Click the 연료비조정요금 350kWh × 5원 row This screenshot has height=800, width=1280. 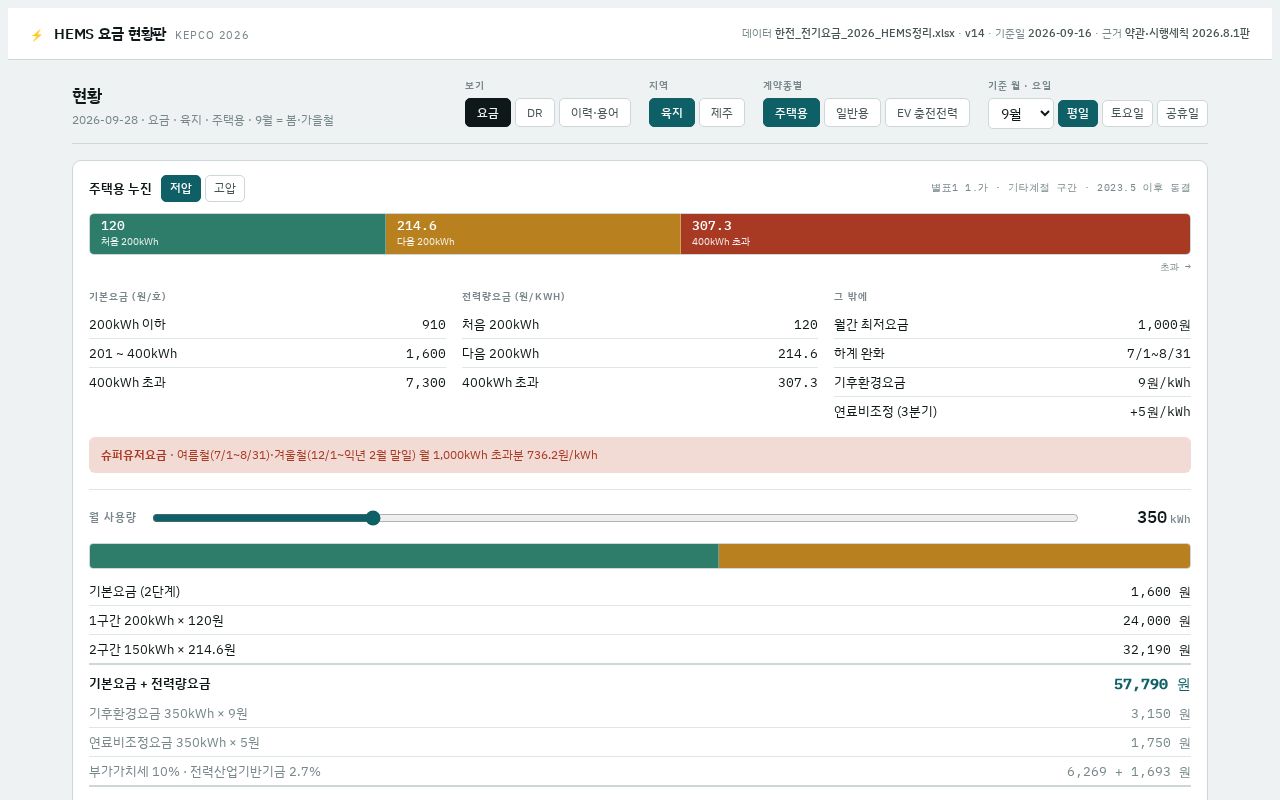[640, 743]
